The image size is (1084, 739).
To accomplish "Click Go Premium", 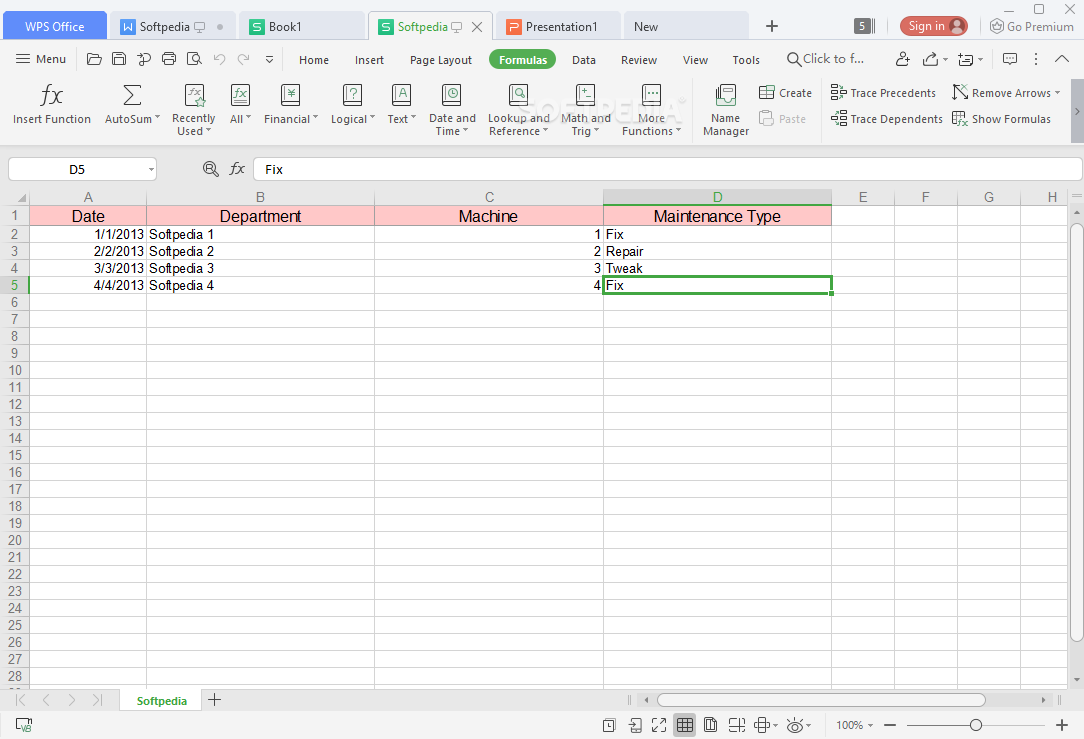I will coord(1031,26).
